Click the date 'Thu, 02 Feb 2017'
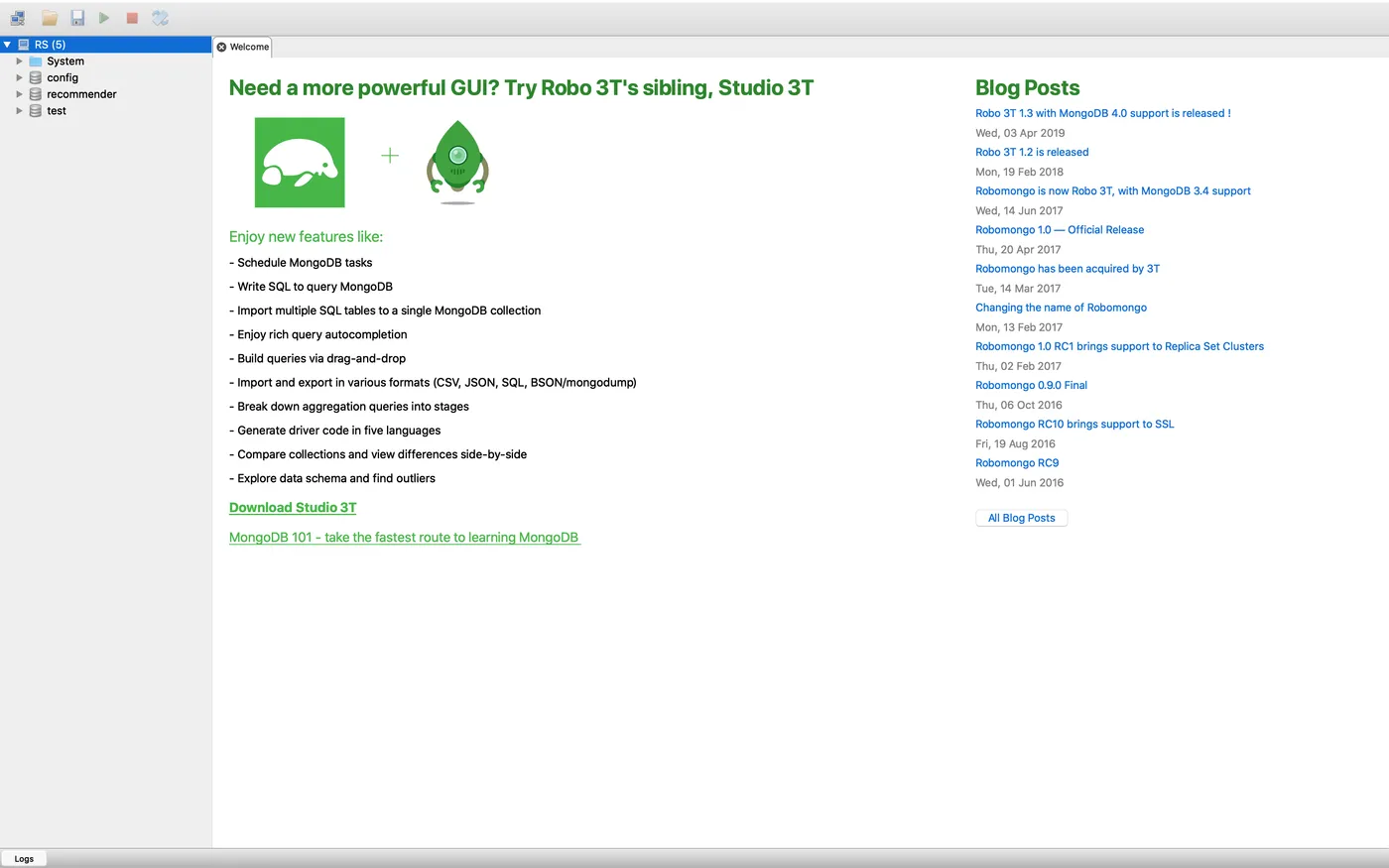Image resolution: width=1389 pixels, height=868 pixels. pos(1018,366)
